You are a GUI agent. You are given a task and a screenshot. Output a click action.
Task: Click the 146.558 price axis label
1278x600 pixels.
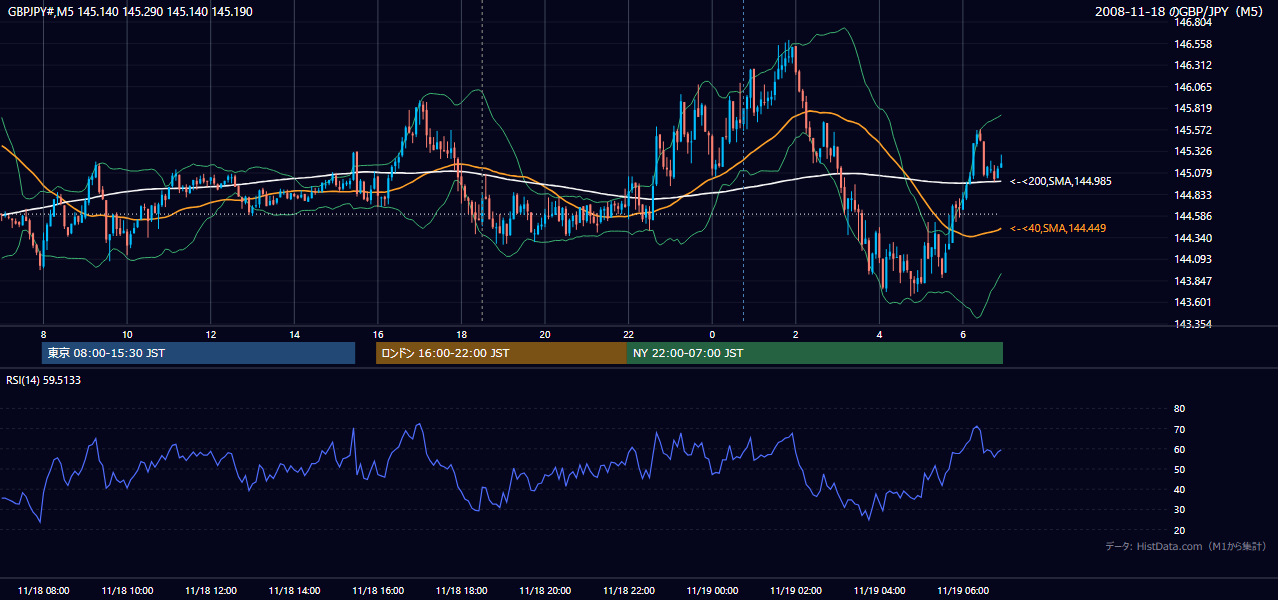[x=1193, y=44]
